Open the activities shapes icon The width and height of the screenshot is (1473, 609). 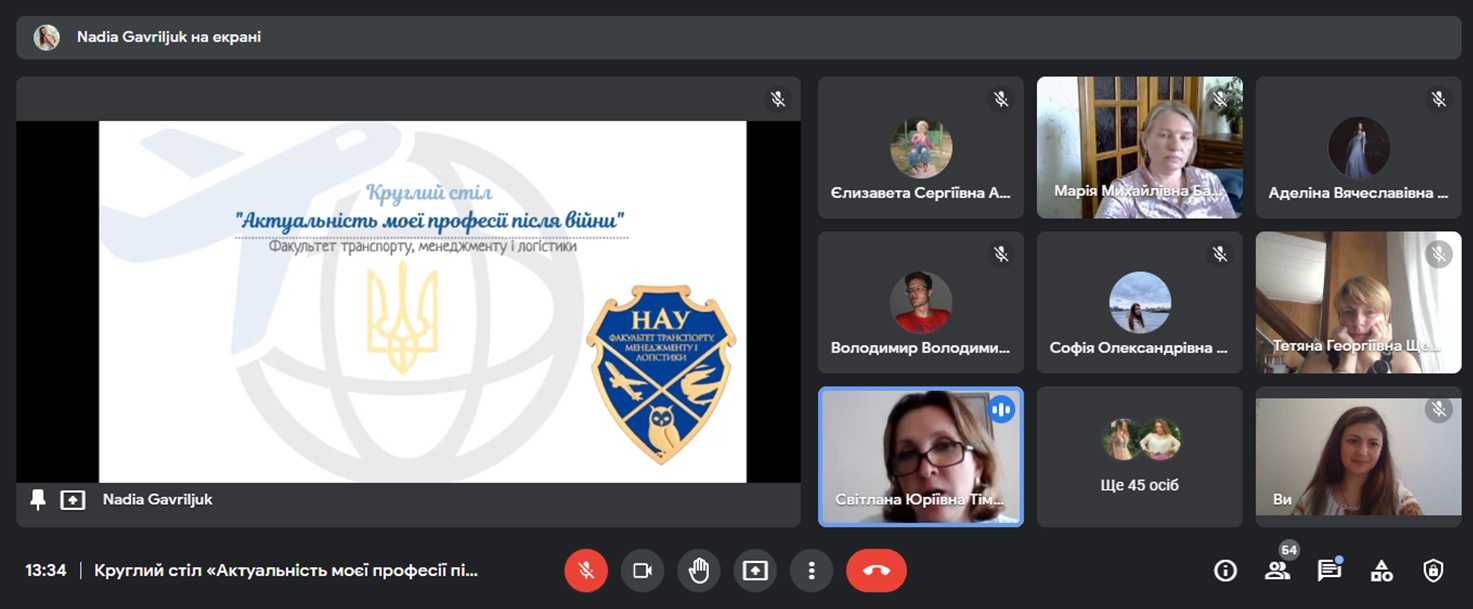click(1381, 571)
